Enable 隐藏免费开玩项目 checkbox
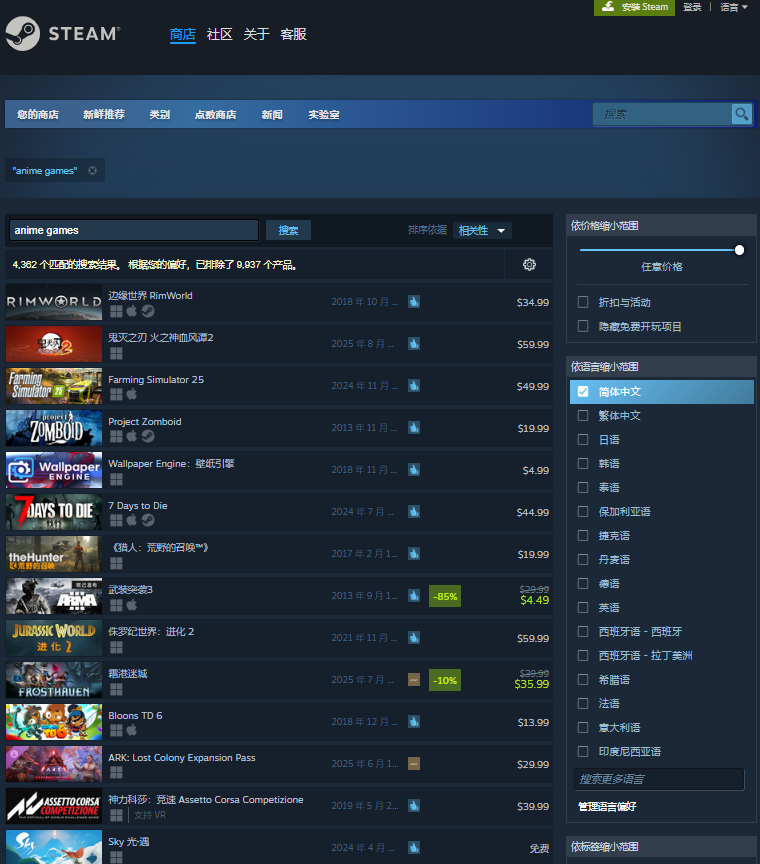The width and height of the screenshot is (760, 864). click(x=583, y=326)
